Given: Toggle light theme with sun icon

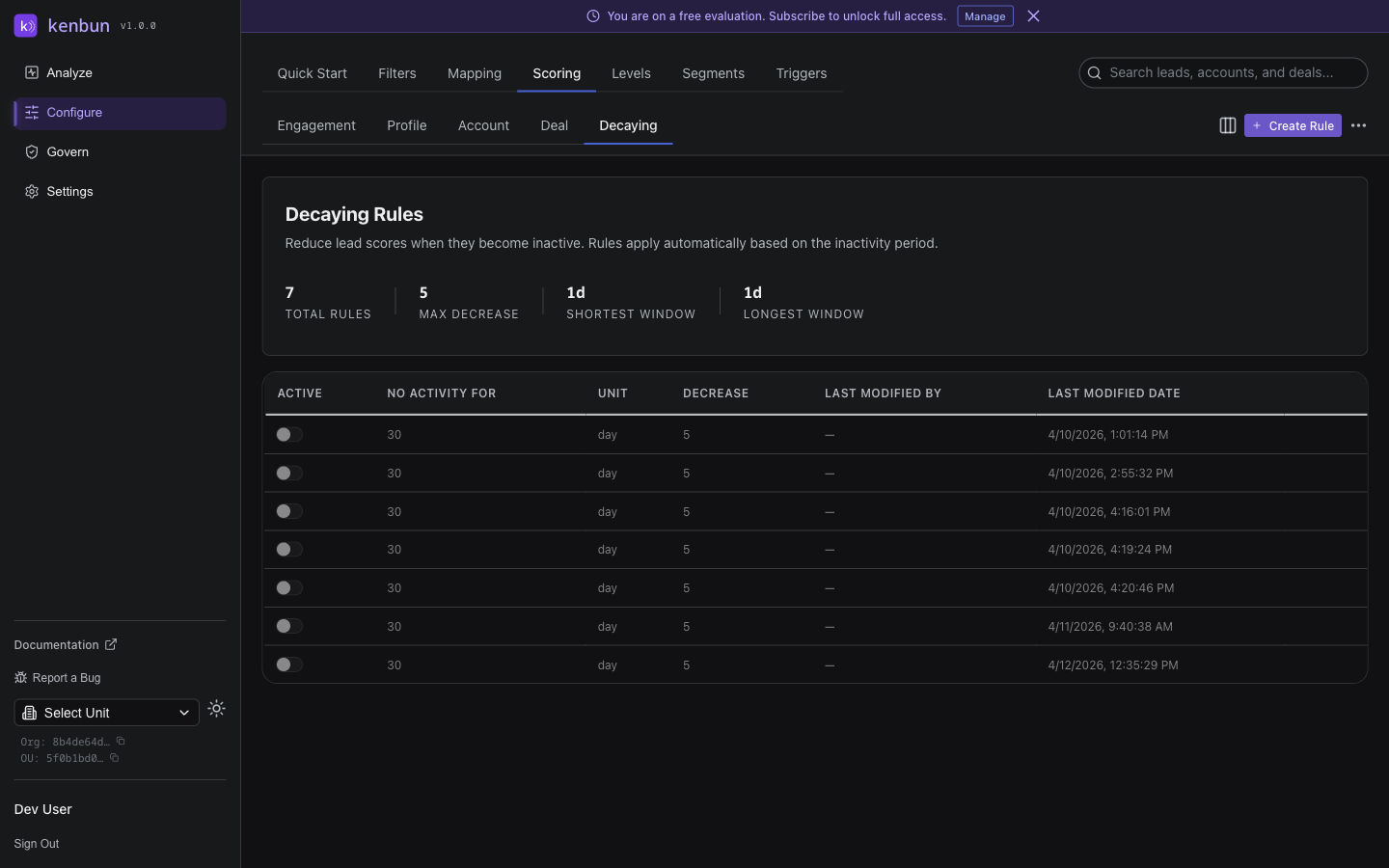Looking at the screenshot, I should coord(217,709).
